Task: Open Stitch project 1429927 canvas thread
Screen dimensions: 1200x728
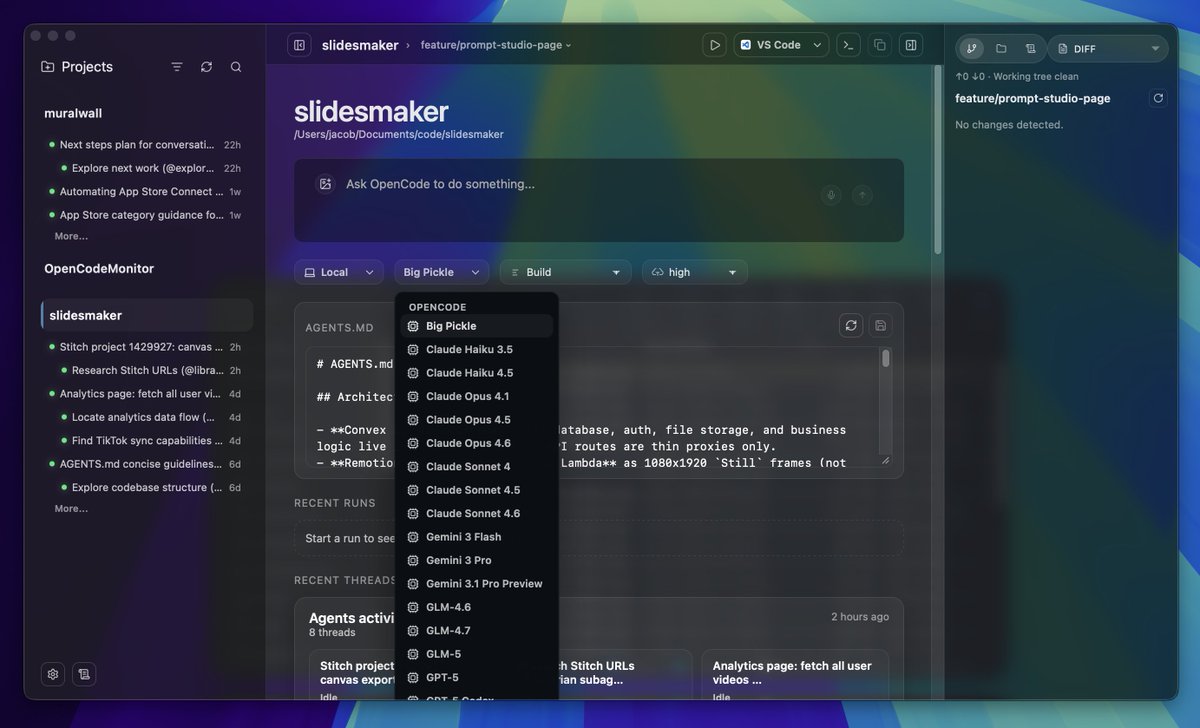Action: [x=145, y=347]
